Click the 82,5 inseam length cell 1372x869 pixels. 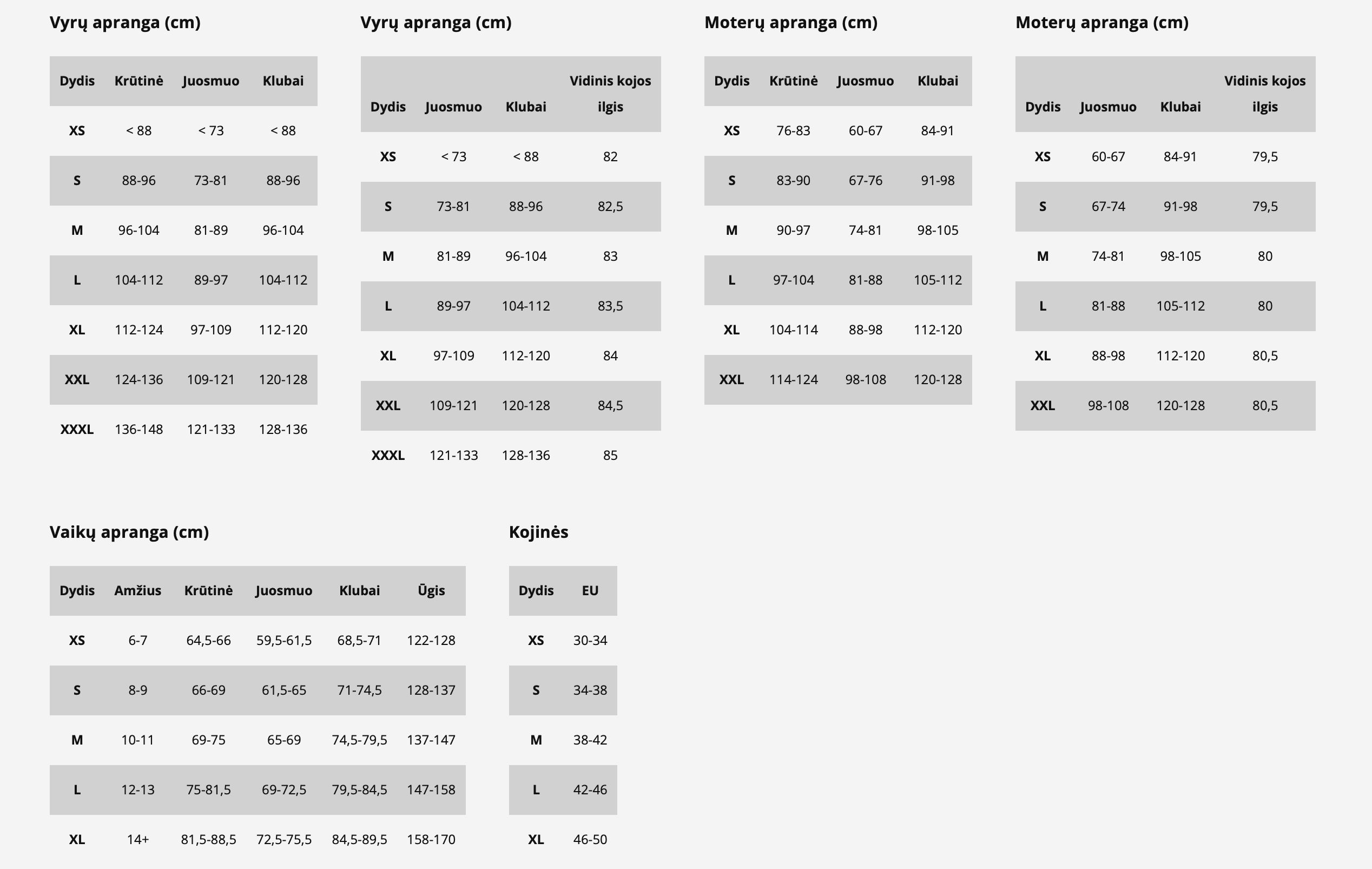click(610, 207)
